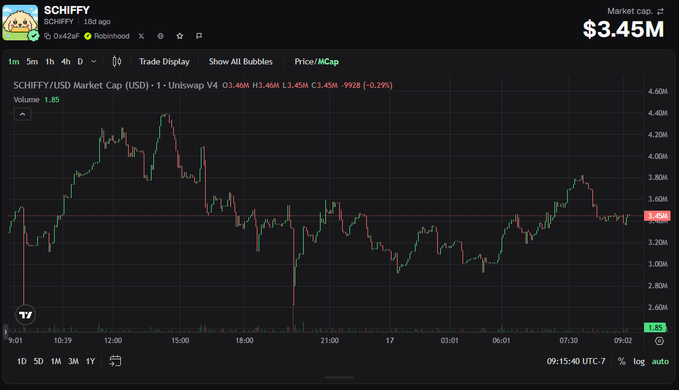Add SCHIFFY to favorites with star icon

[180, 36]
